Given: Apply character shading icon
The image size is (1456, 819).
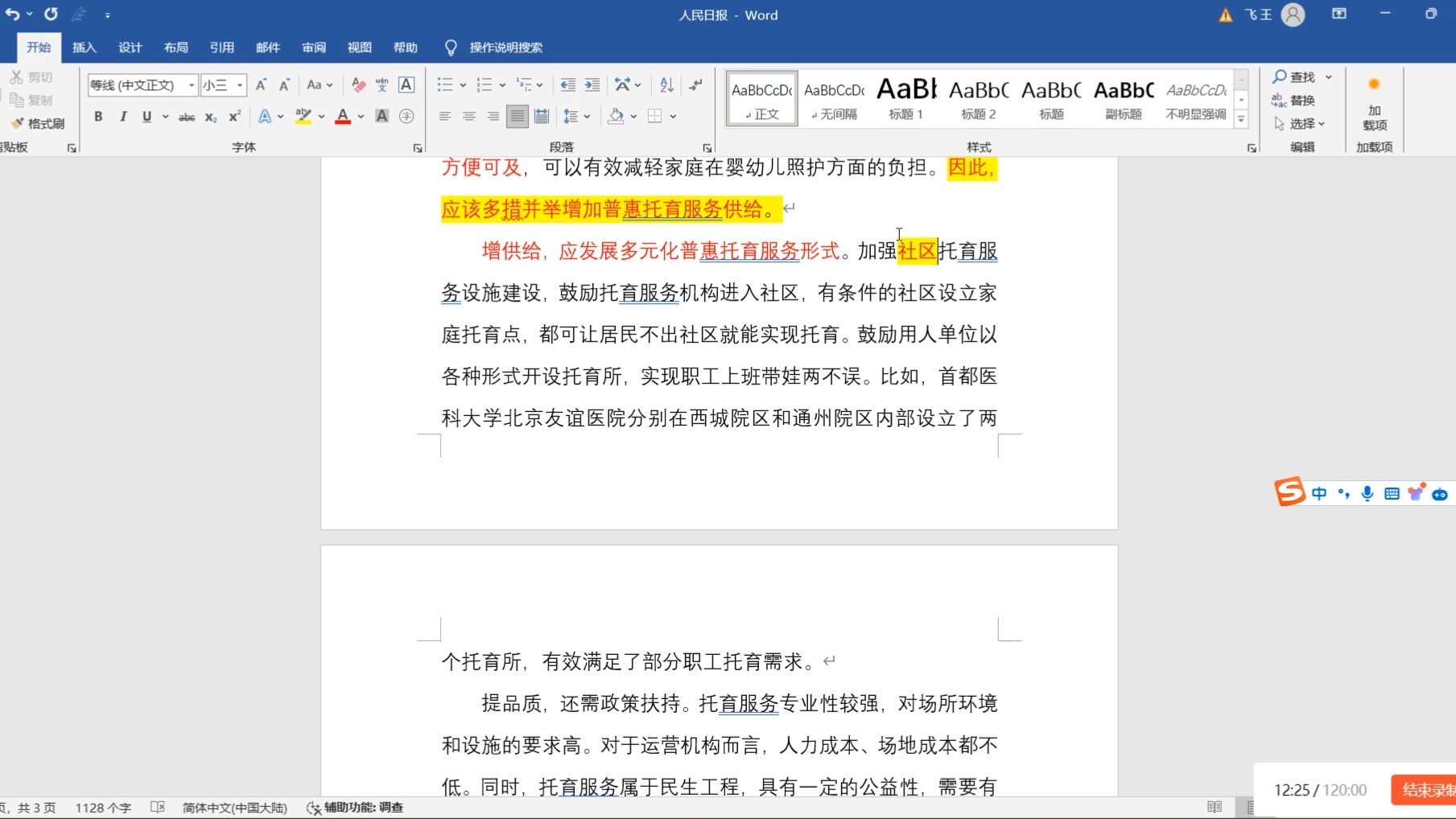Looking at the screenshot, I should pos(382,117).
